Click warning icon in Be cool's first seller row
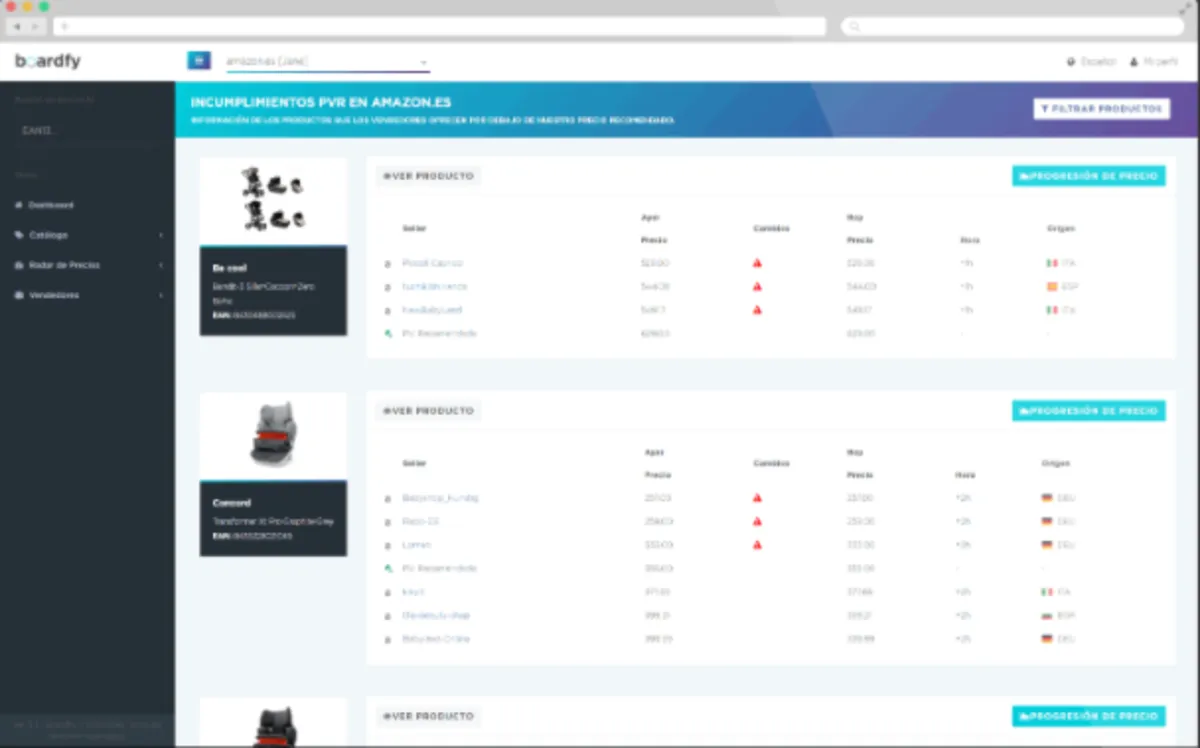This screenshot has width=1200, height=748. click(x=757, y=263)
